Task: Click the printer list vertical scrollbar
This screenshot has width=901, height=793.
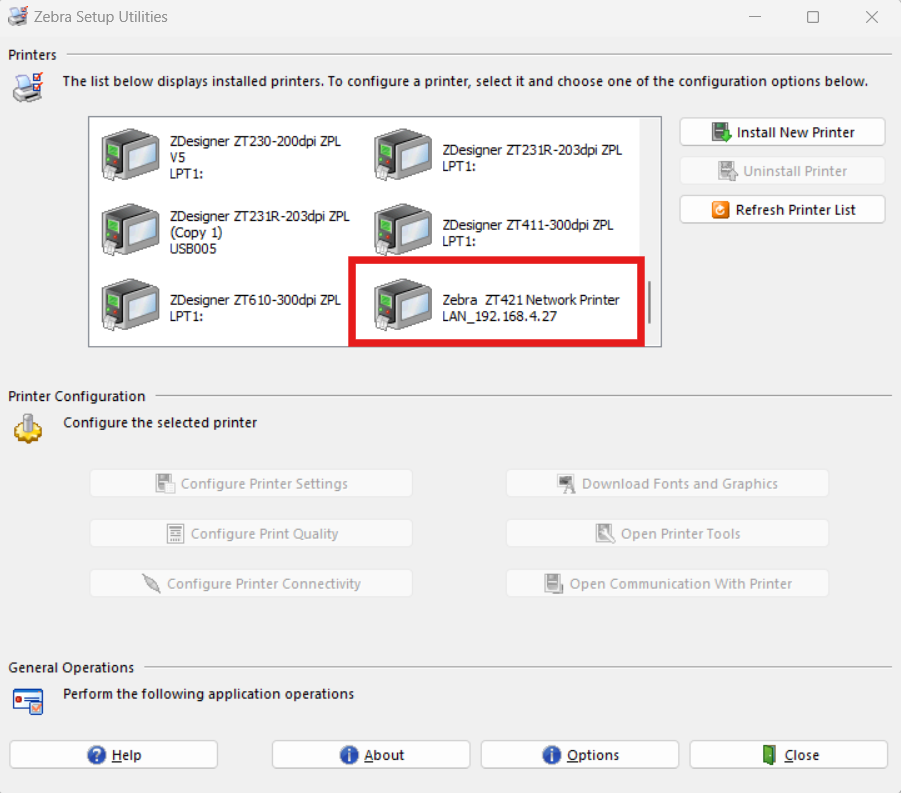Action: tap(650, 302)
